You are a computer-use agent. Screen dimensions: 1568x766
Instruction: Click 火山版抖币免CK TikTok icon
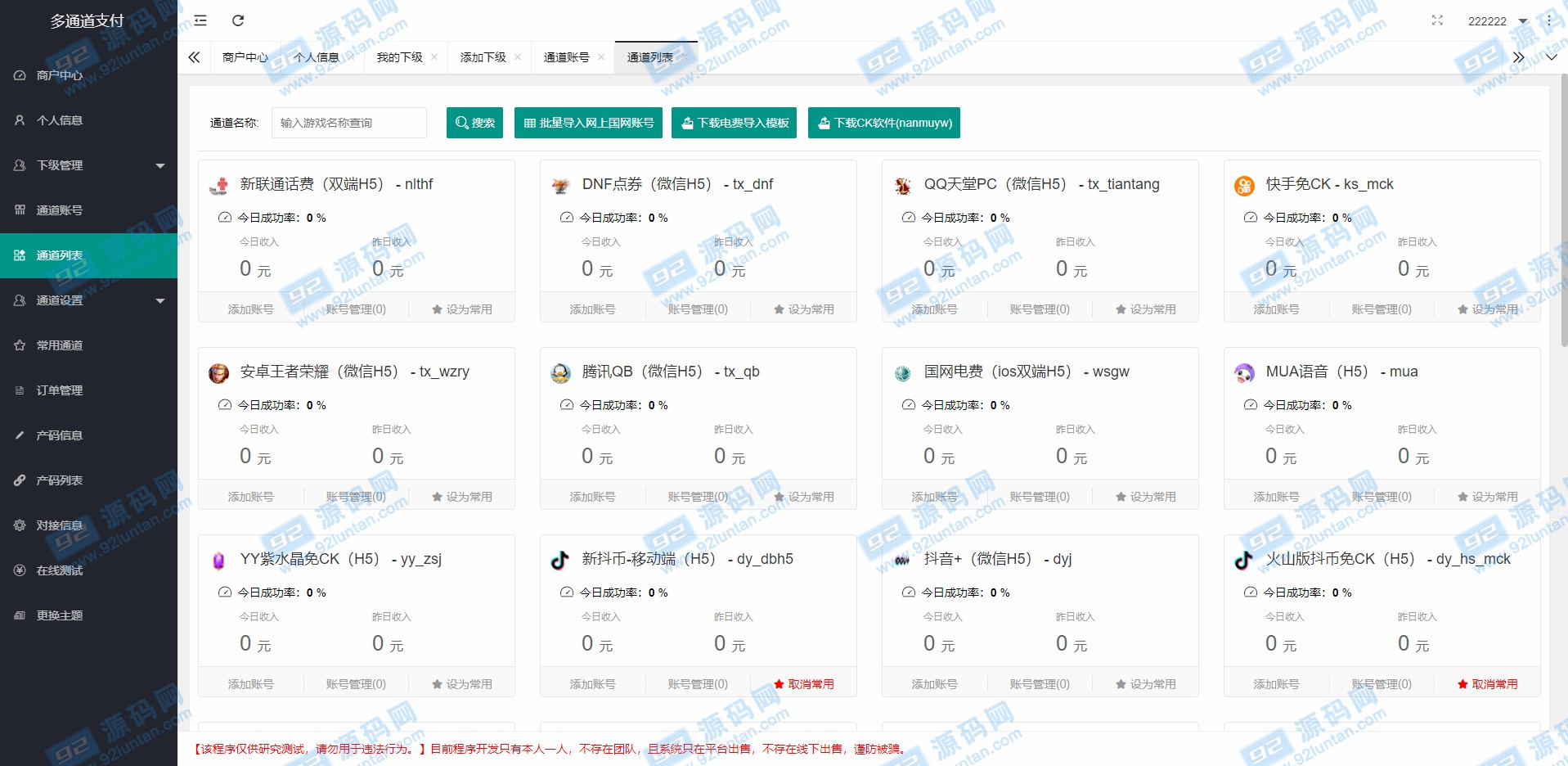1244,561
